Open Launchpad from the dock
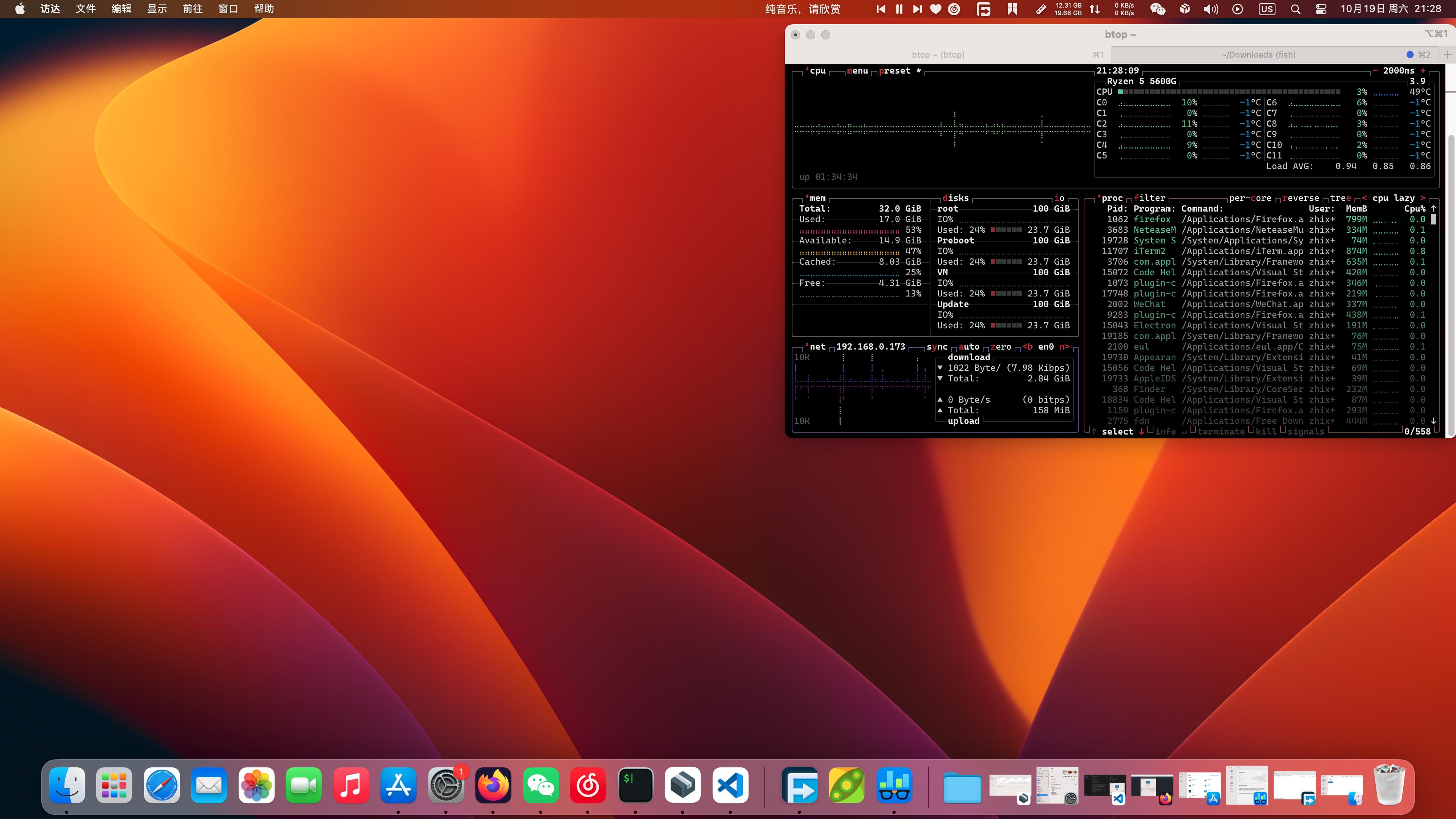Screen dimensions: 1456x819 [x=114, y=785]
